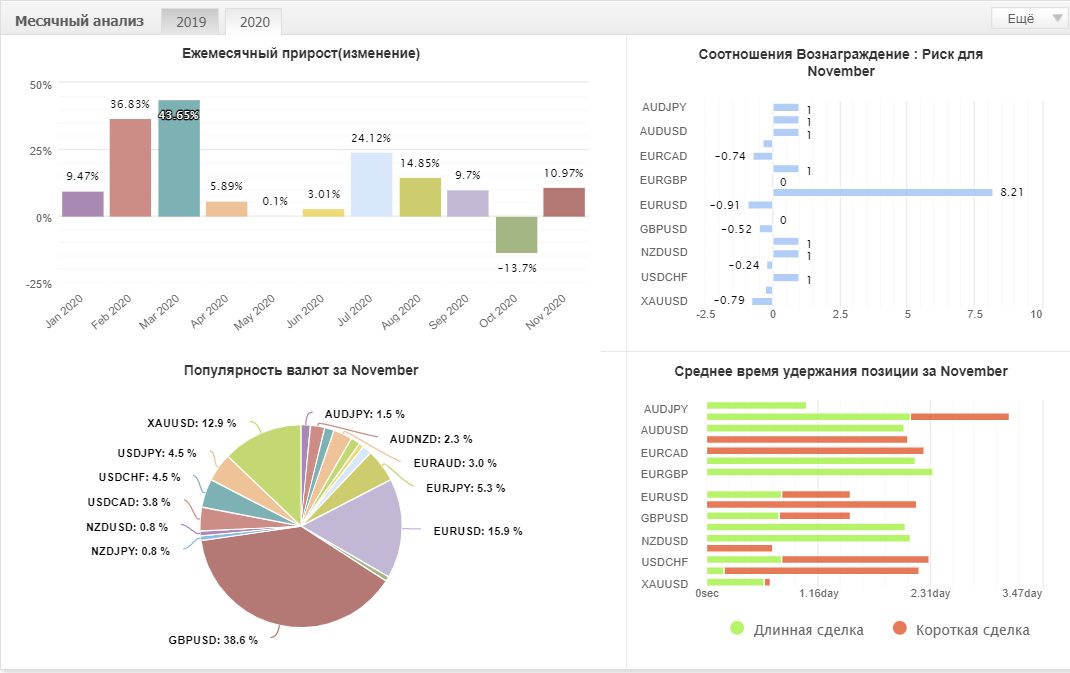
Task: Click the Aug 2020 bar showing 14.85%
Action: (420, 197)
